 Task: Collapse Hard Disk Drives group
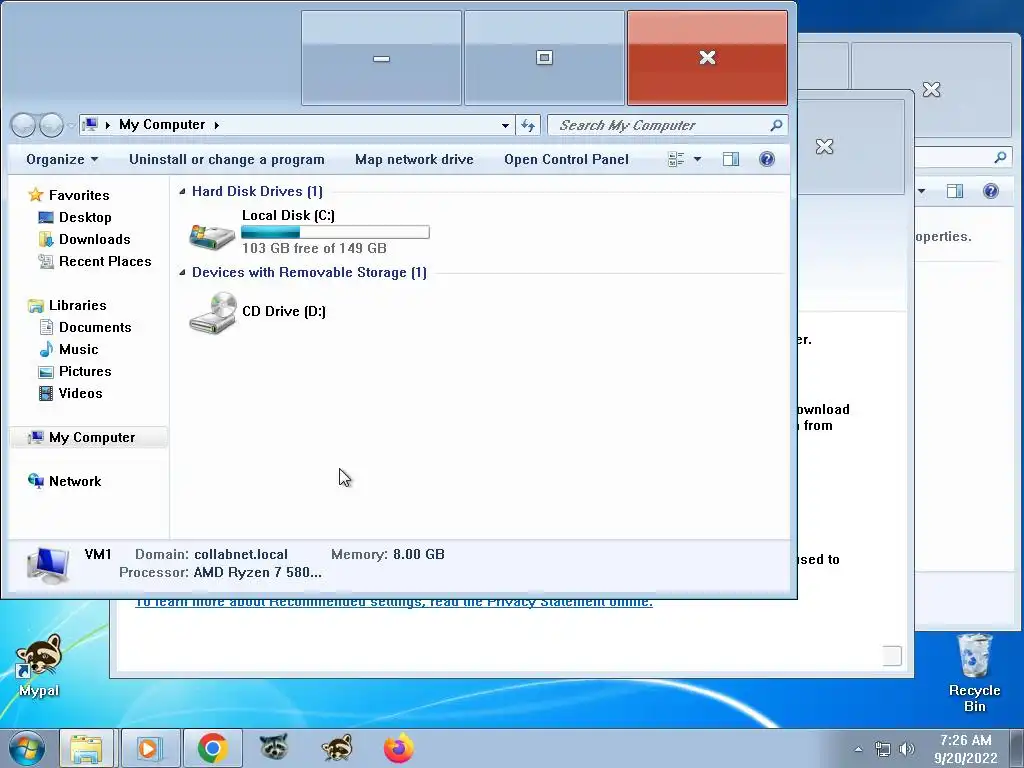183,191
